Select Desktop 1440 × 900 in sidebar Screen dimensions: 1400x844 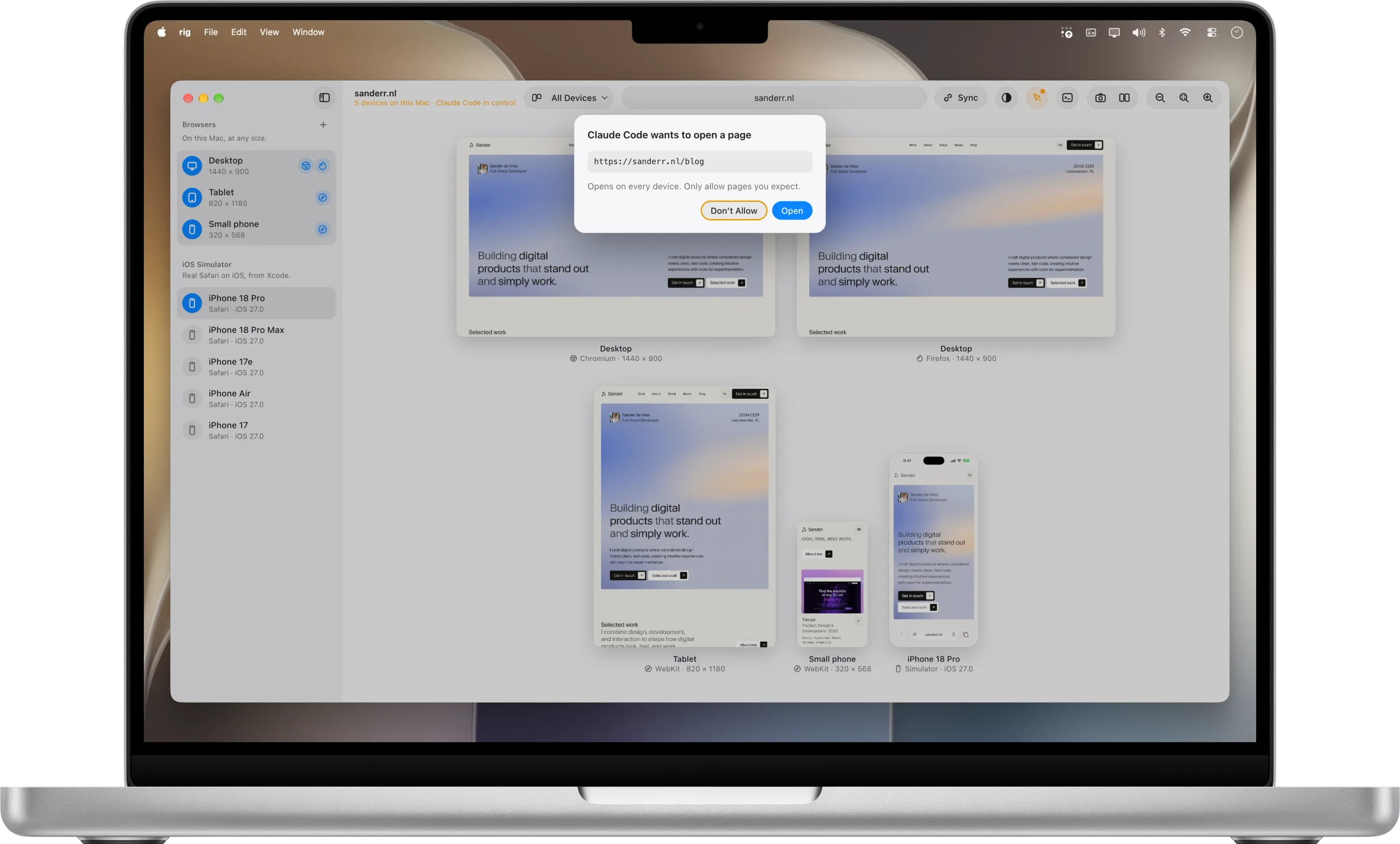tap(256, 166)
